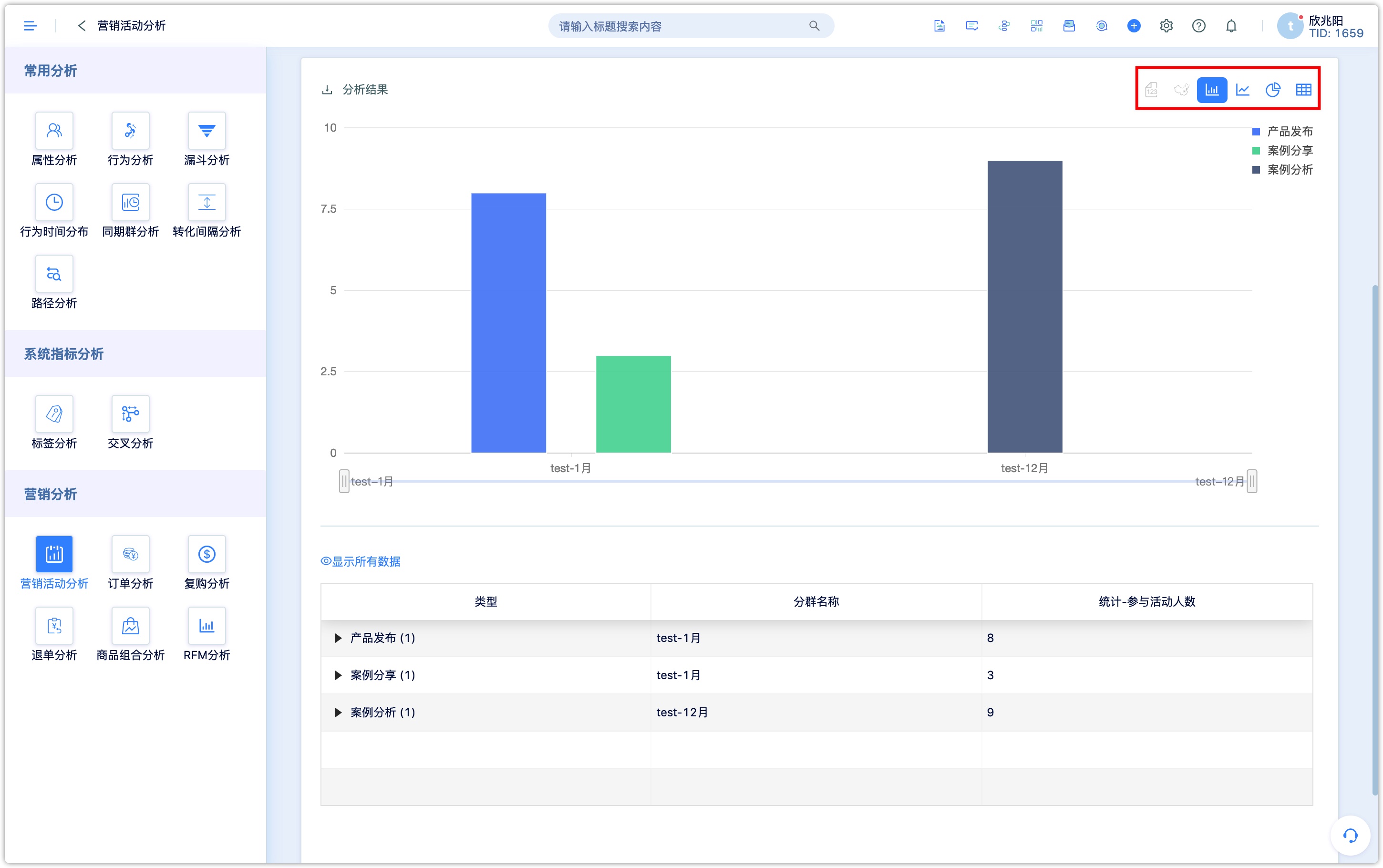Click the blue 产品发布 bar
1383x868 pixels.
[508, 322]
